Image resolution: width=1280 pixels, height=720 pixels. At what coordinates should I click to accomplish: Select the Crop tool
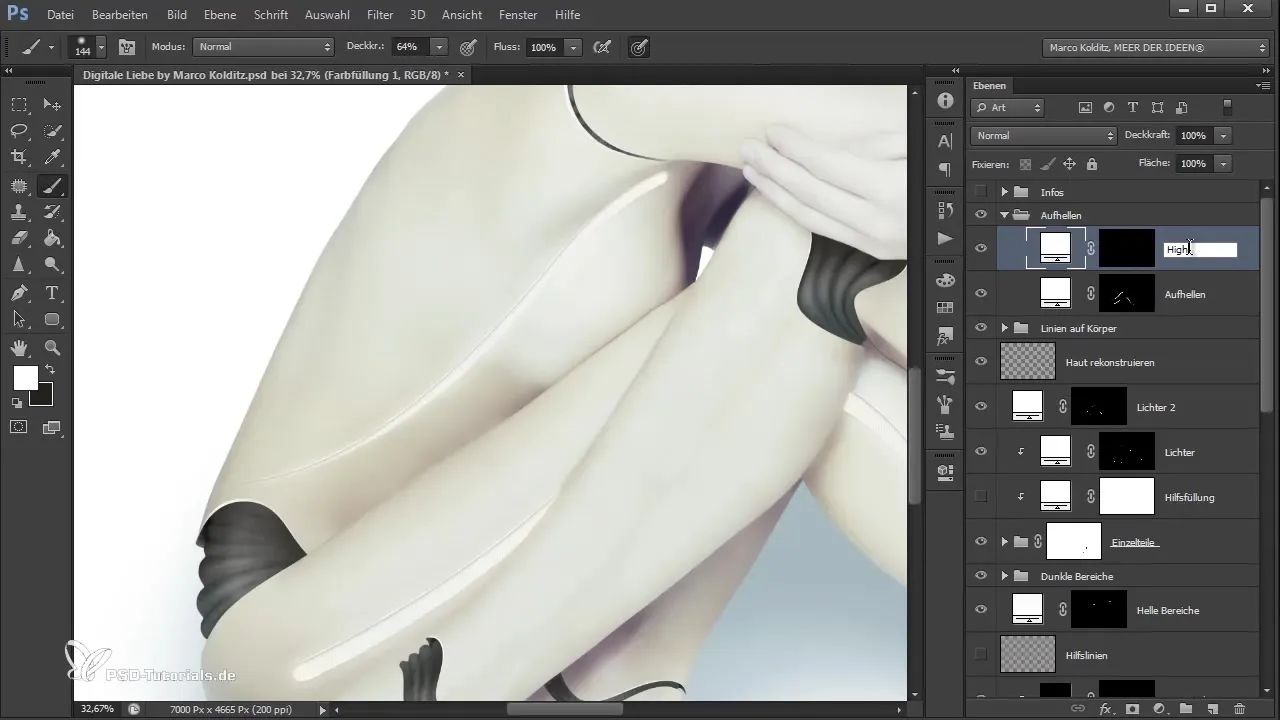click(x=19, y=157)
